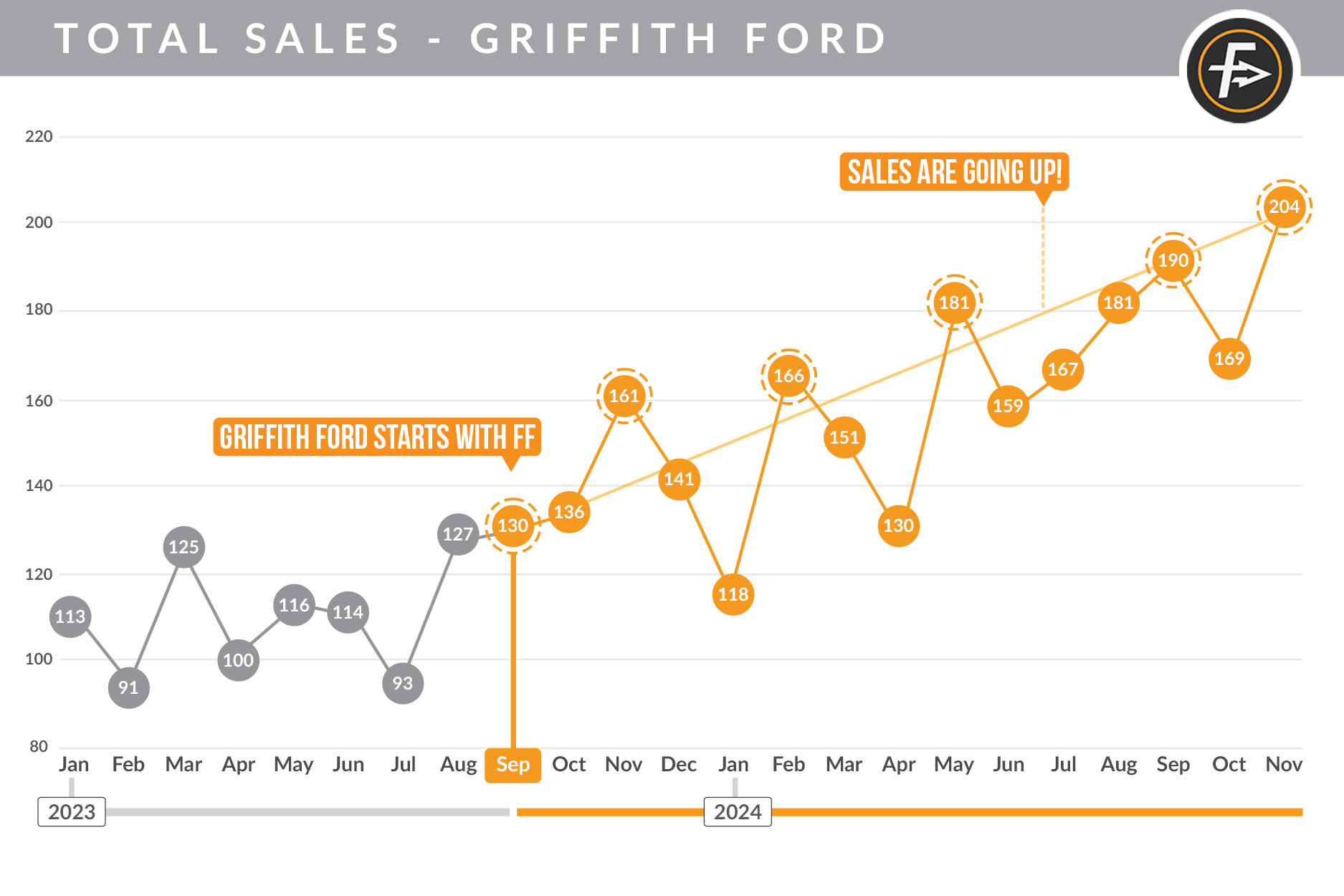Screen dimensions: 1344x896
Task: Click the "Griffith Ford Starts With FF" label
Action: (377, 437)
